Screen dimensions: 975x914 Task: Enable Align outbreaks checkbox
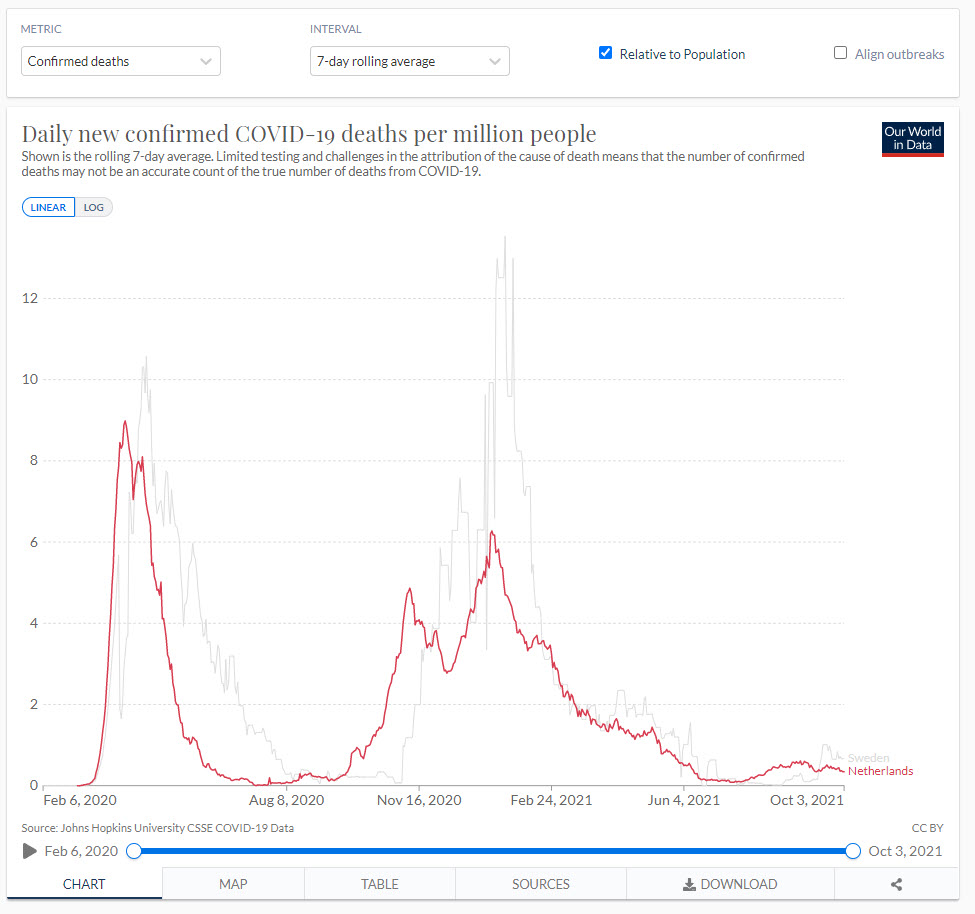pos(840,53)
